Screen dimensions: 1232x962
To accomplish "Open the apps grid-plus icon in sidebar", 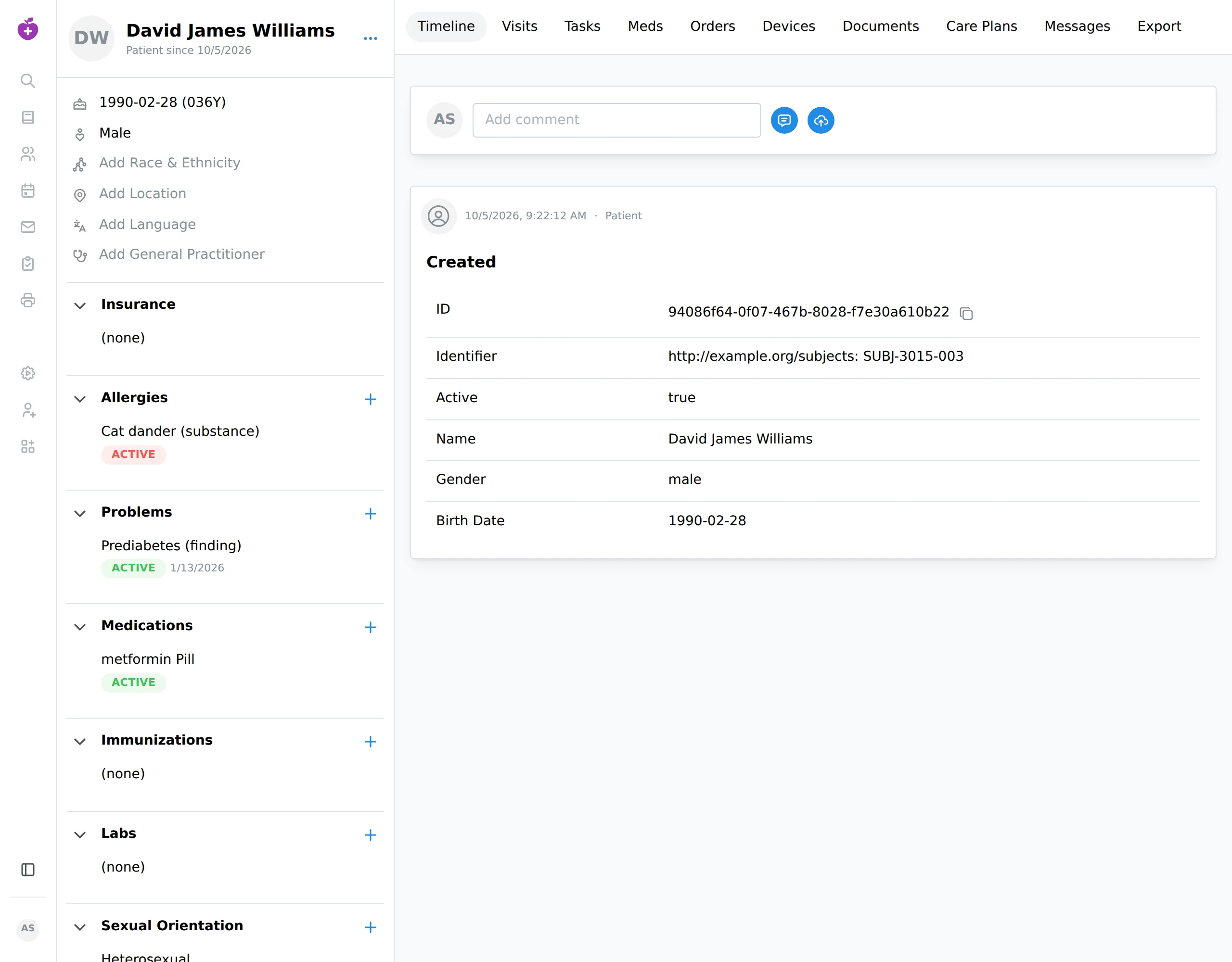I will click(27, 446).
